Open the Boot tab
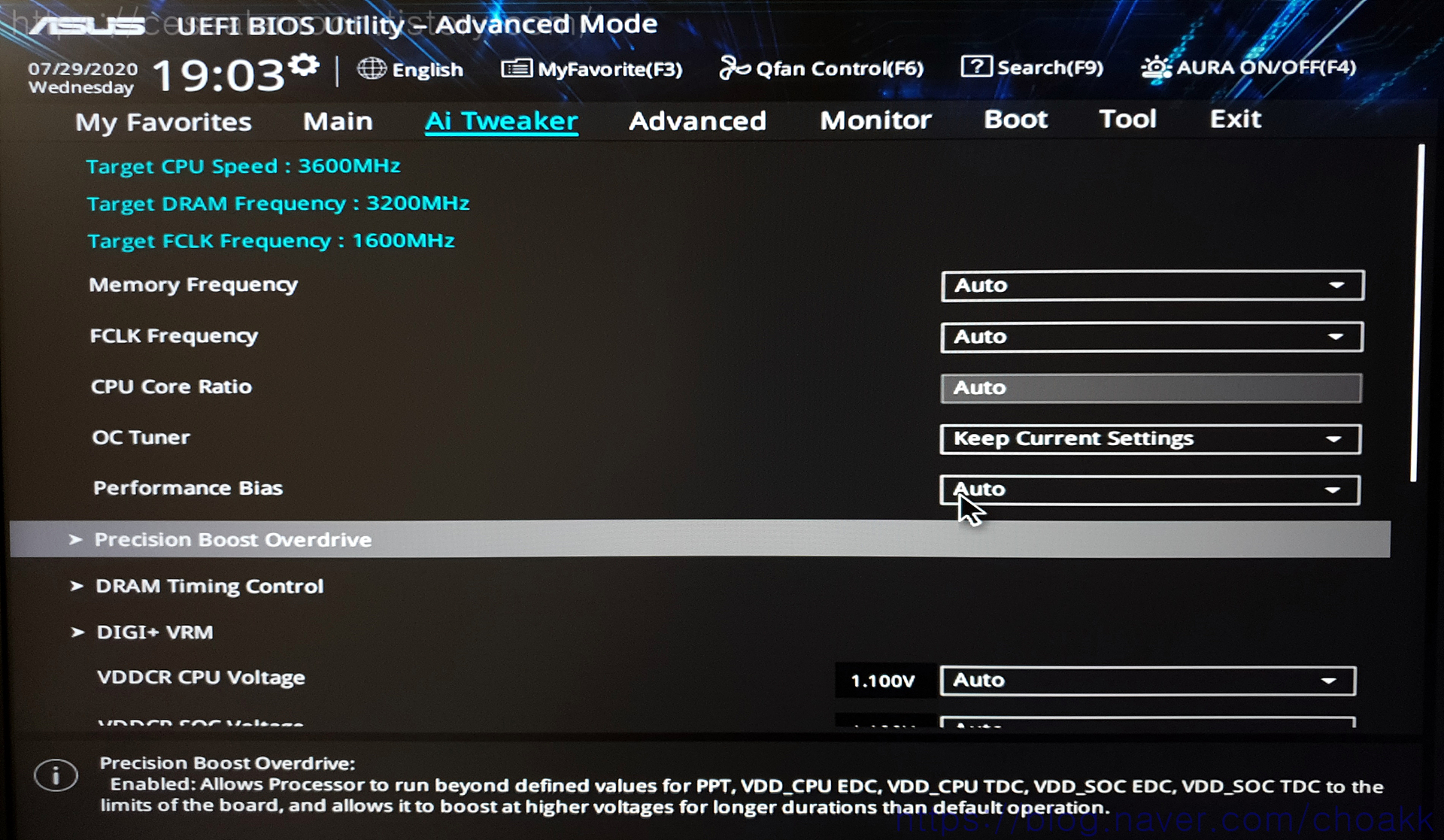The height and width of the screenshot is (840, 1444). [x=1015, y=119]
